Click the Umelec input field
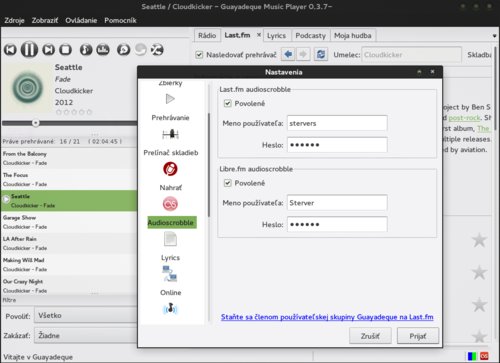The width and height of the screenshot is (500, 363). [412, 55]
